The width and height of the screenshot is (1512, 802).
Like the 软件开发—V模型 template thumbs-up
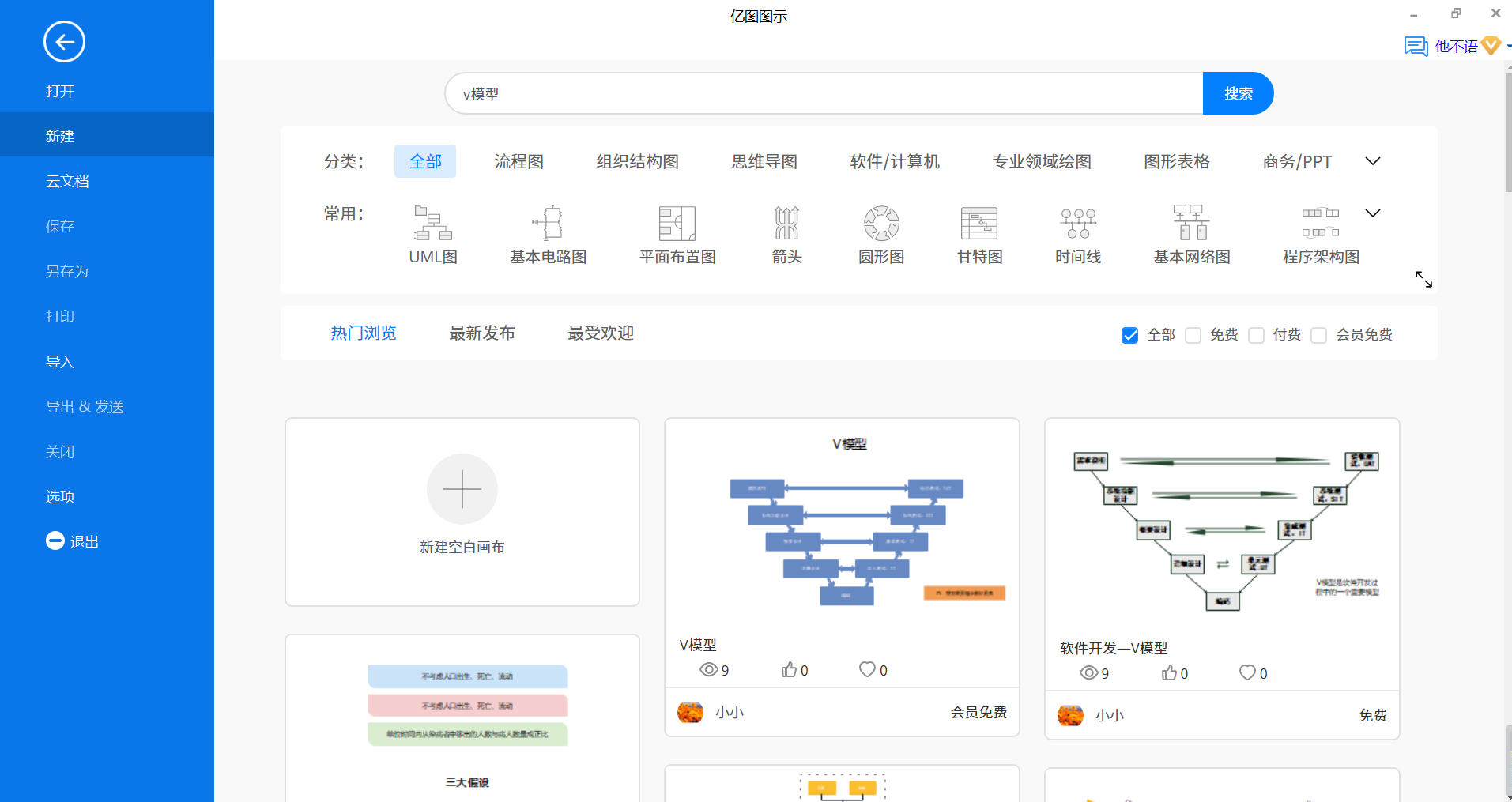[1169, 673]
